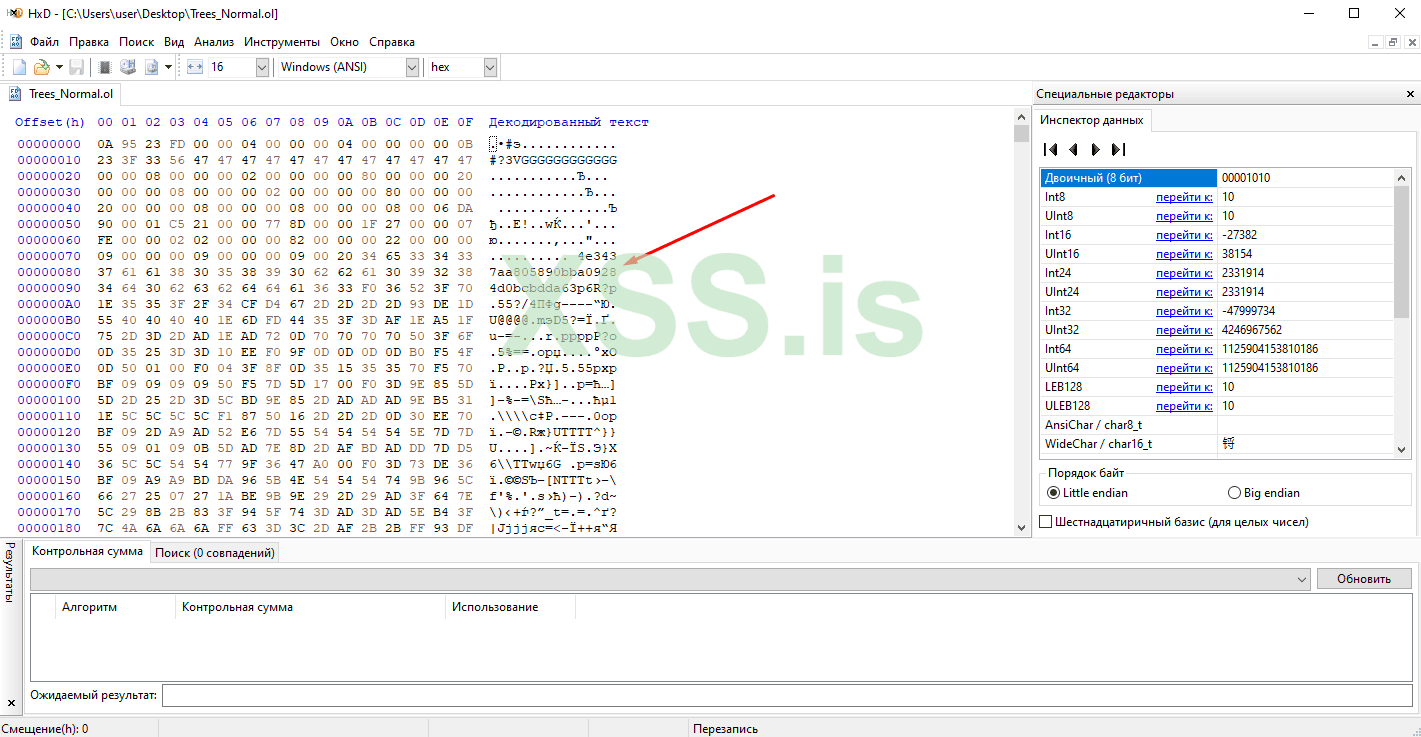The image size is (1421, 737).
Task: Jump to last byte in Data inspector
Action: pyautogui.click(x=1119, y=149)
